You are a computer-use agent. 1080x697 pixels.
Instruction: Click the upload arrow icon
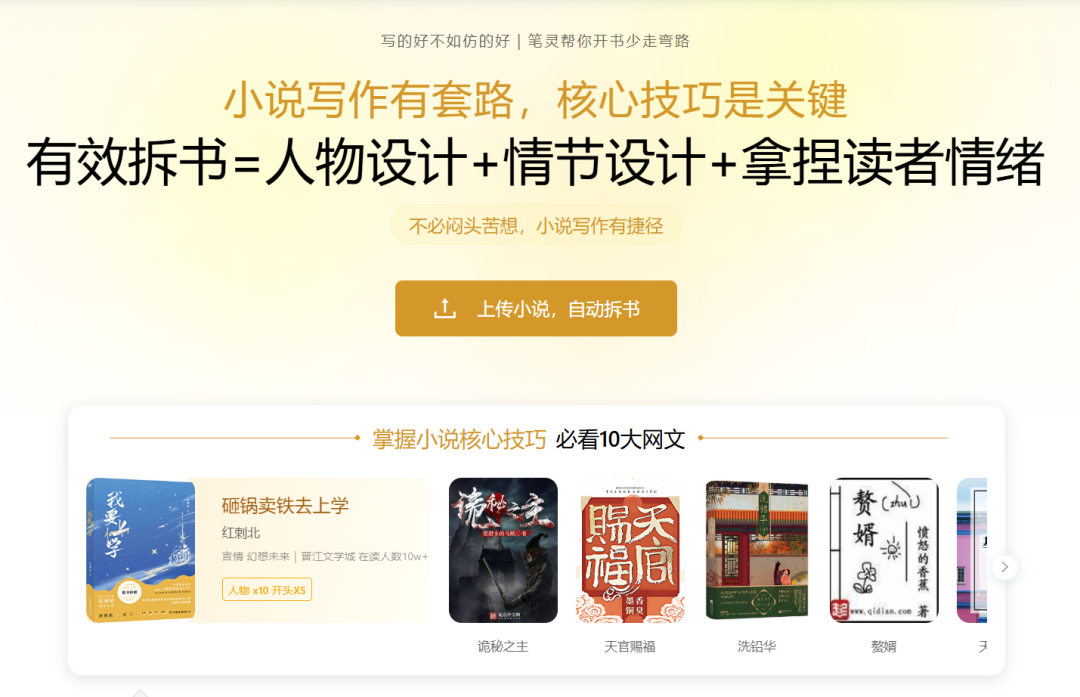pyautogui.click(x=445, y=309)
